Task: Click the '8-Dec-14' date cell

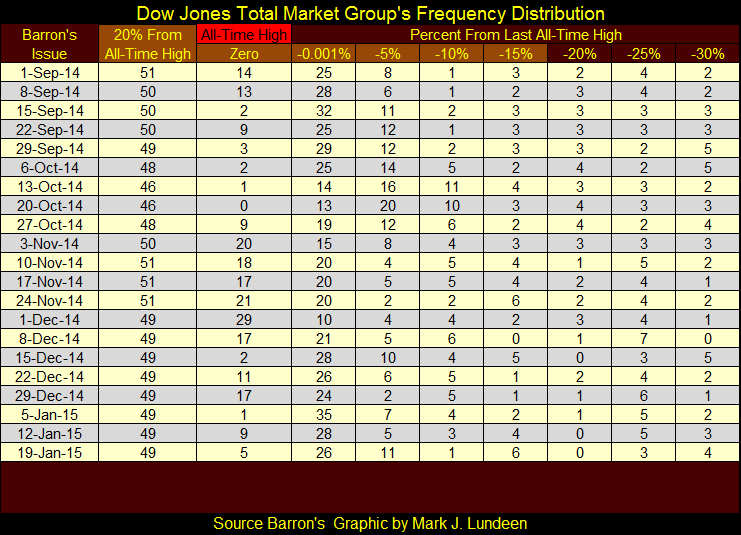Action: (50, 338)
